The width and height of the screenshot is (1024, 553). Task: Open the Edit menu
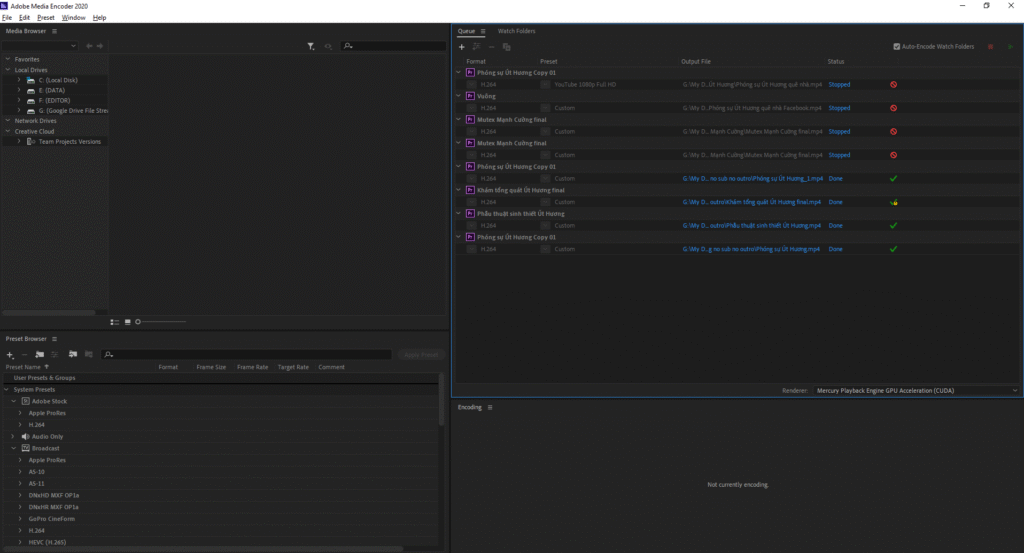pos(24,18)
